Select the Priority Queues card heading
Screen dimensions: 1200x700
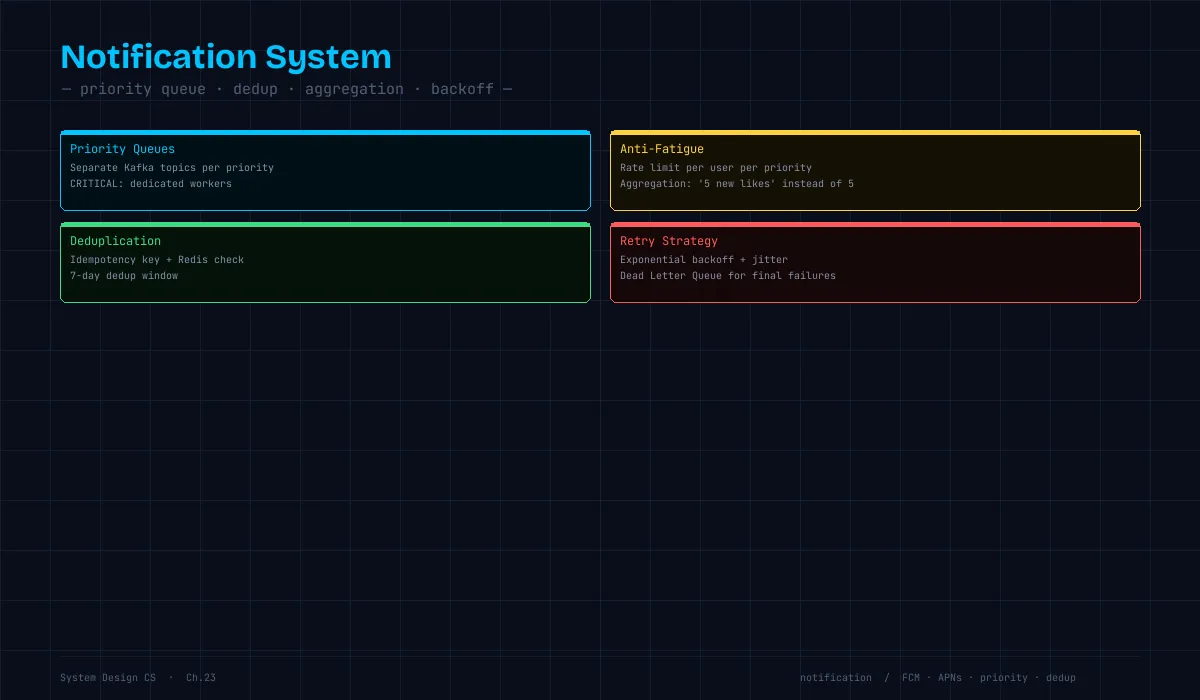point(122,149)
